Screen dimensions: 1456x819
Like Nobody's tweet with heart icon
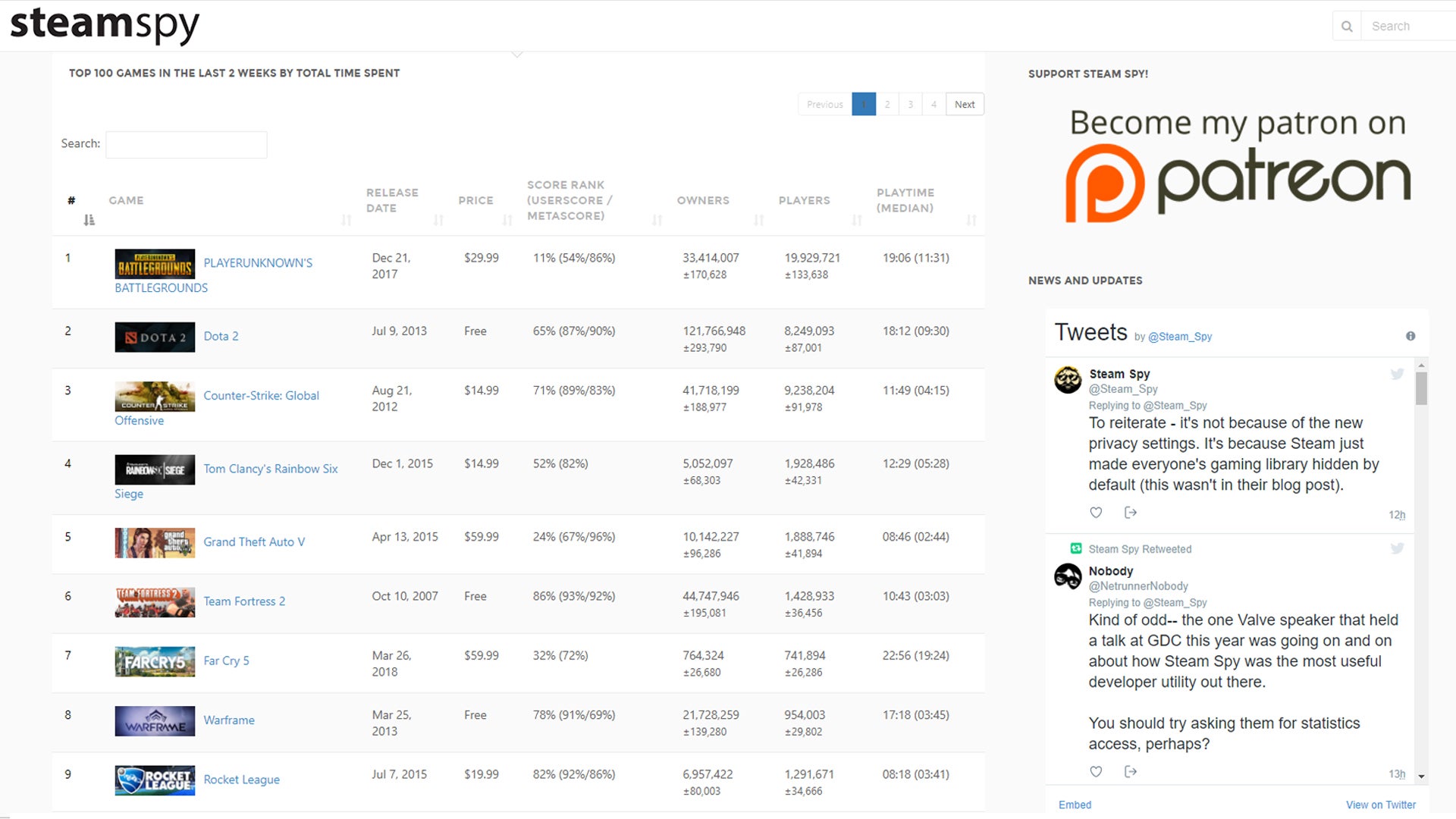click(x=1096, y=772)
